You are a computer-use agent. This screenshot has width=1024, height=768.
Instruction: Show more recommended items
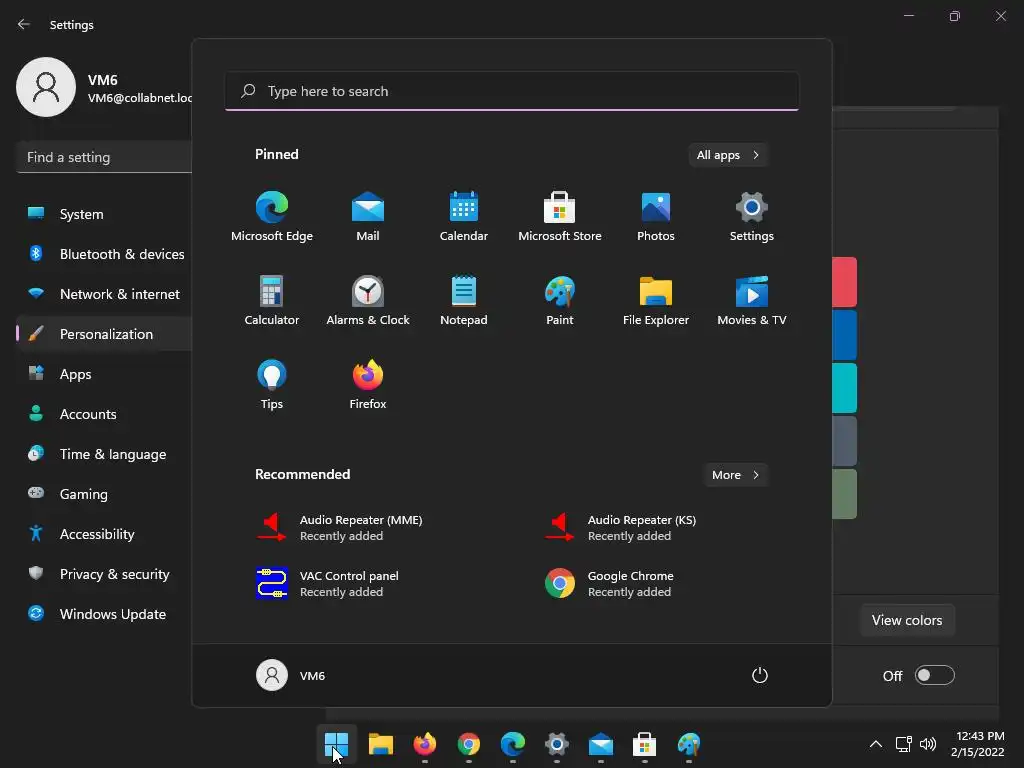tap(735, 475)
